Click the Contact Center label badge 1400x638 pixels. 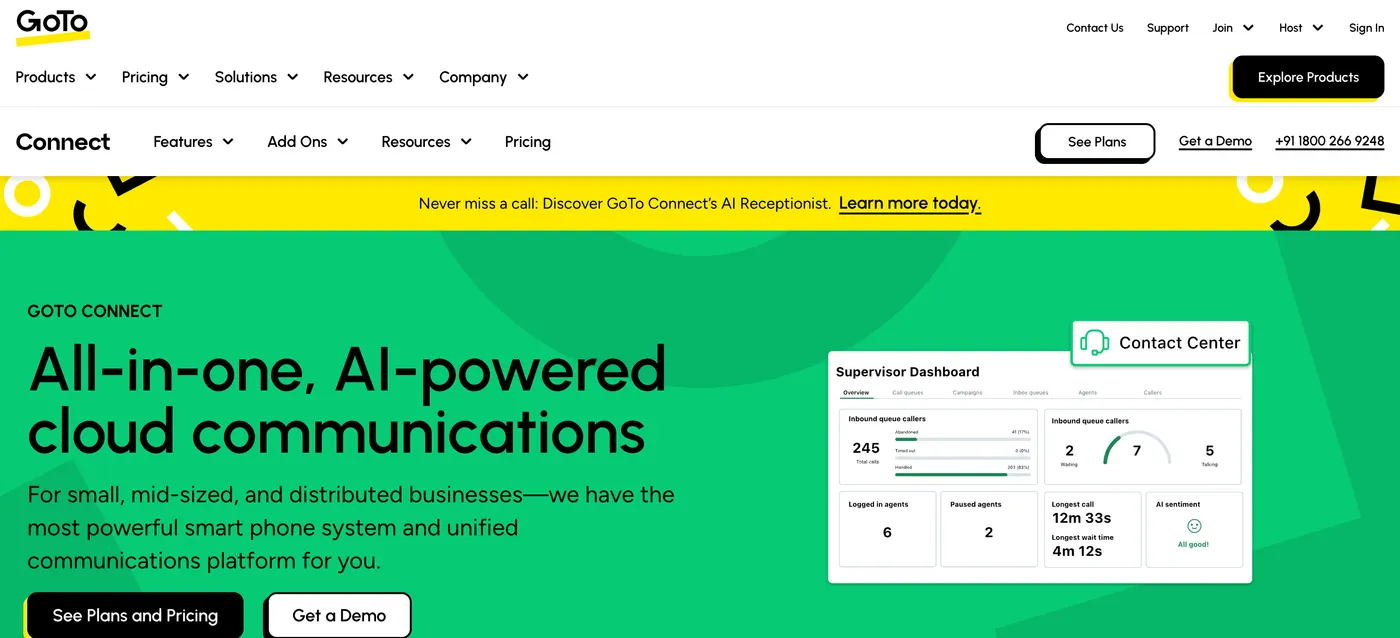1160,343
